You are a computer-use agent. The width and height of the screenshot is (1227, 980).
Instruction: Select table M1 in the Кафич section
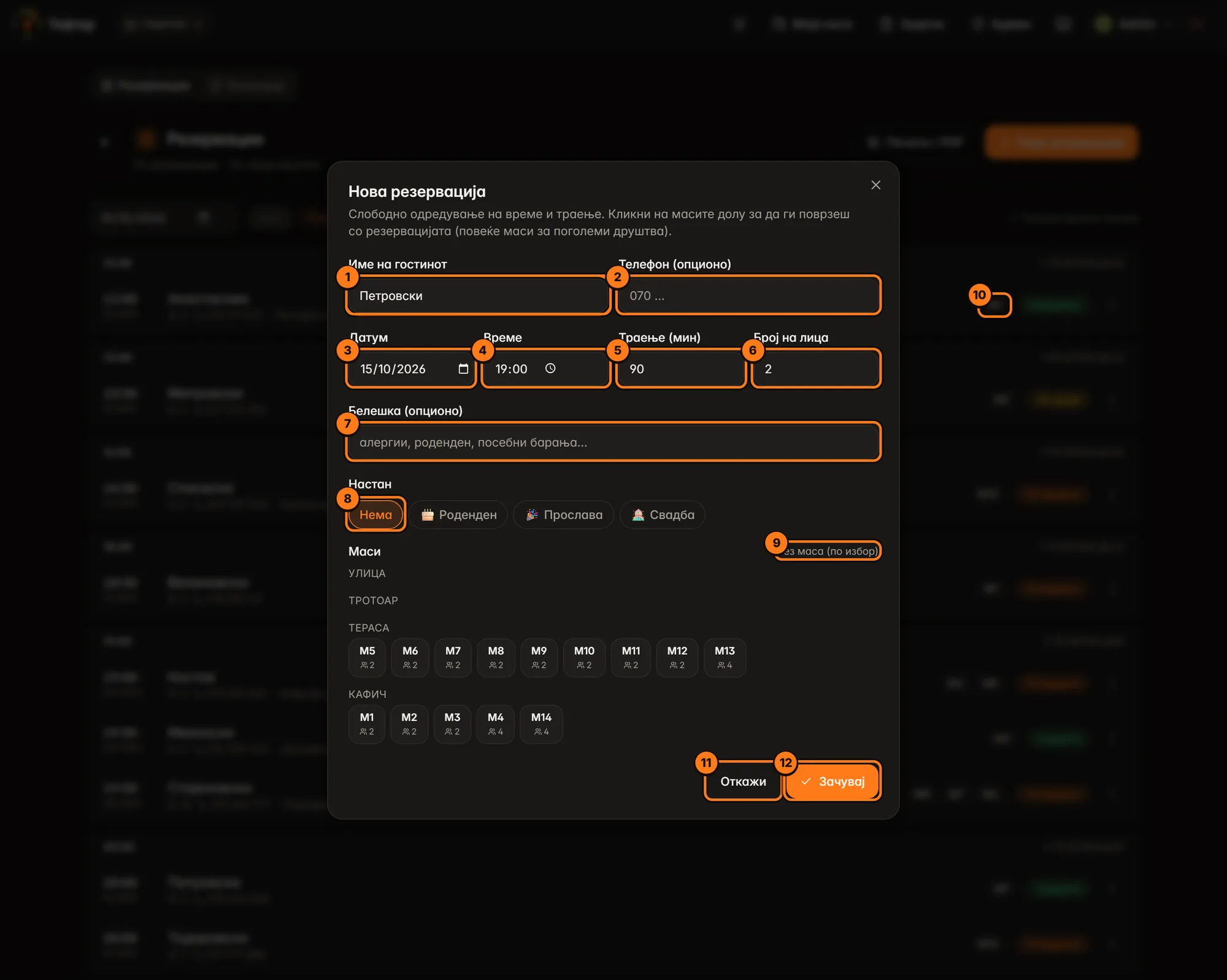367,724
